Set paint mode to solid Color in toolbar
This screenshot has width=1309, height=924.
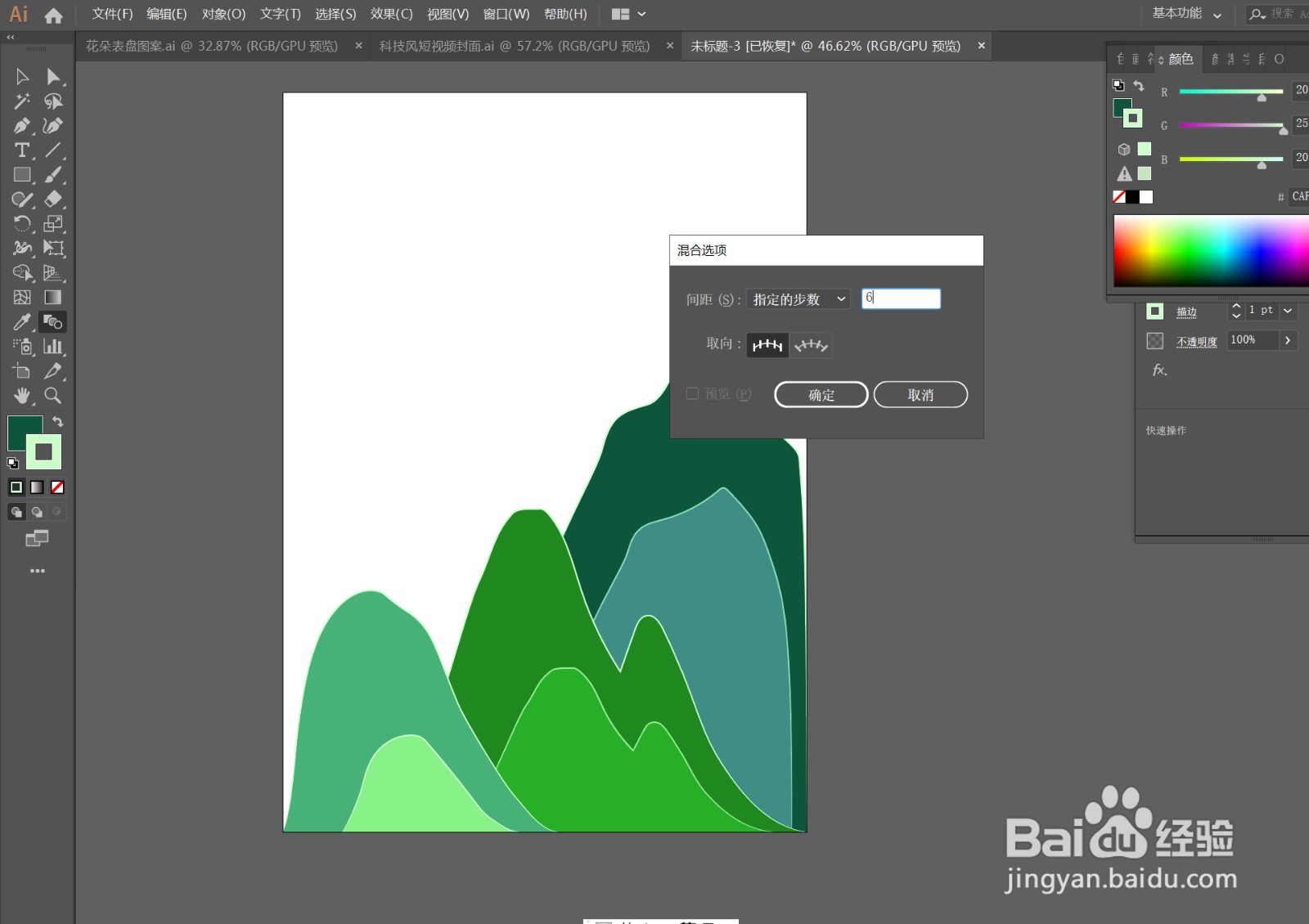click(x=16, y=487)
